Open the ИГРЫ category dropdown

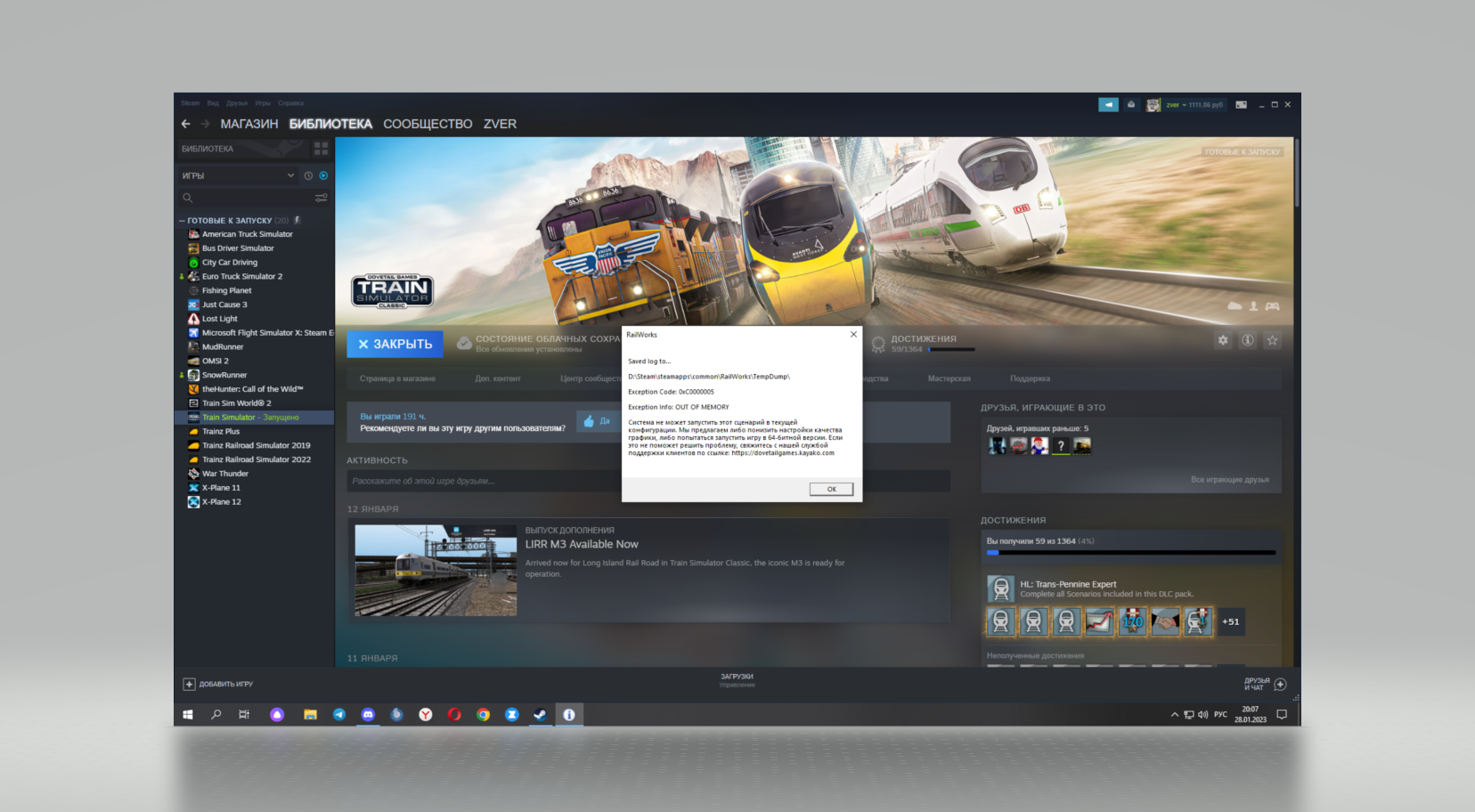coord(239,175)
